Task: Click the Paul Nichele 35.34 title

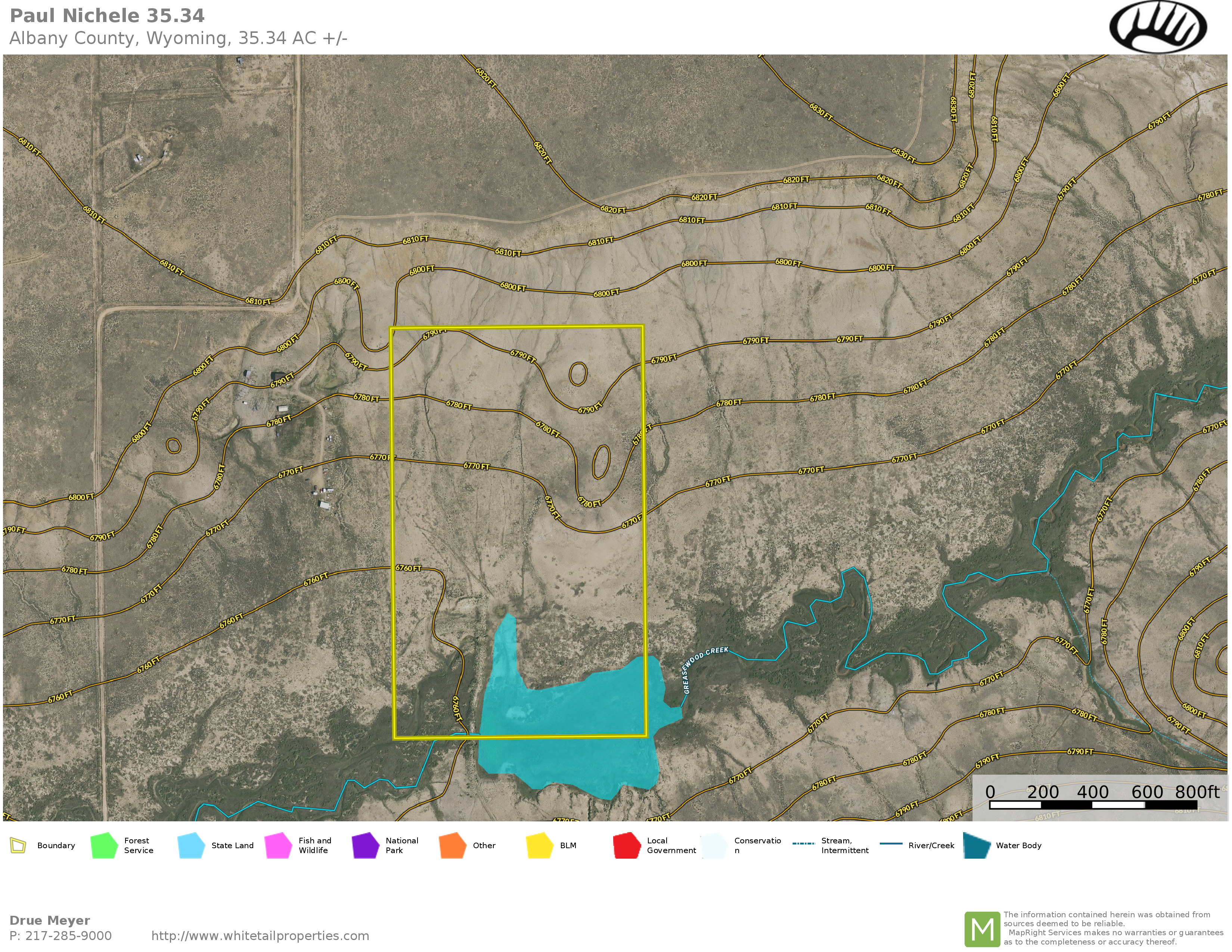Action: pyautogui.click(x=107, y=16)
